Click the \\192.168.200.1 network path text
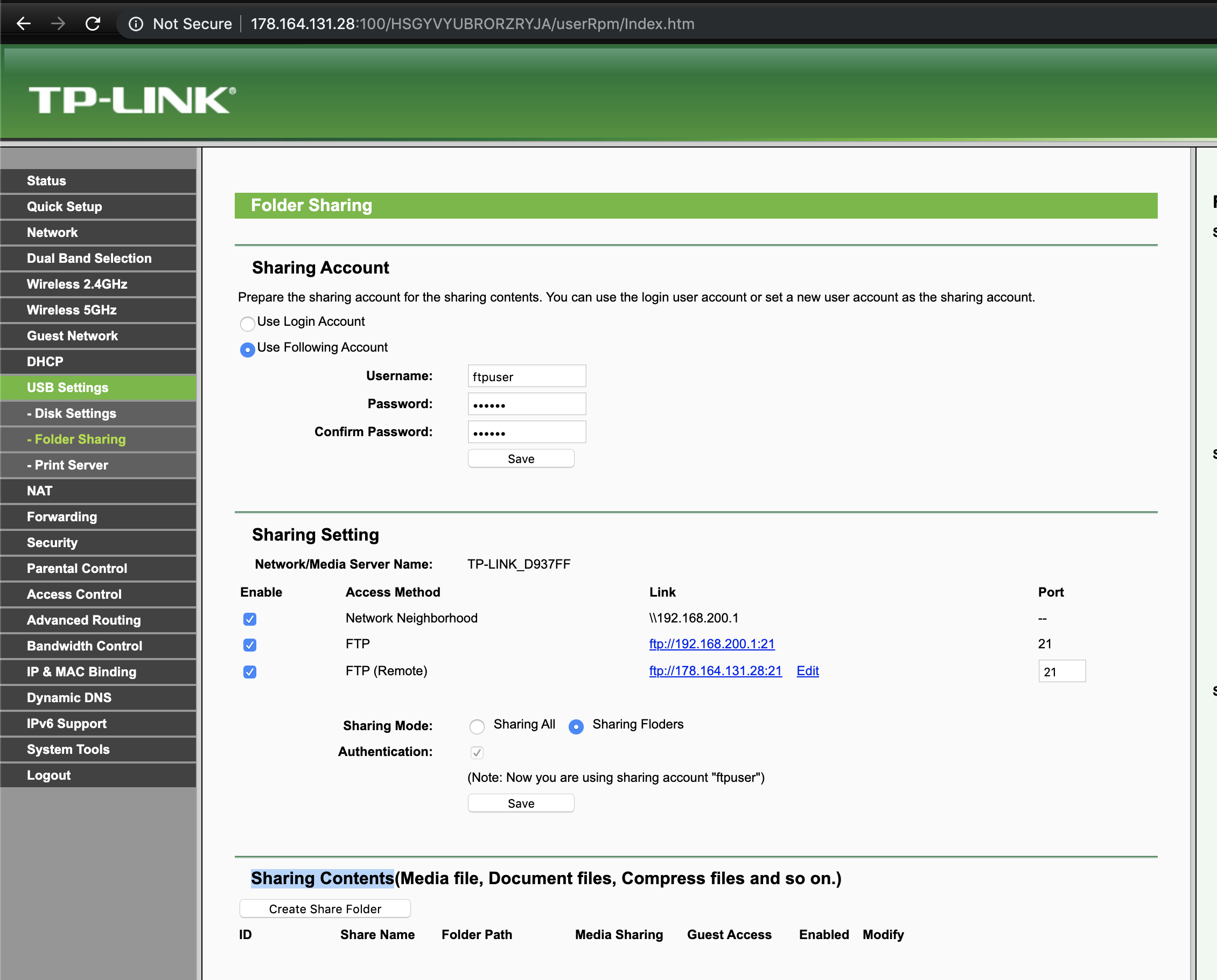1217x980 pixels. 694,619
